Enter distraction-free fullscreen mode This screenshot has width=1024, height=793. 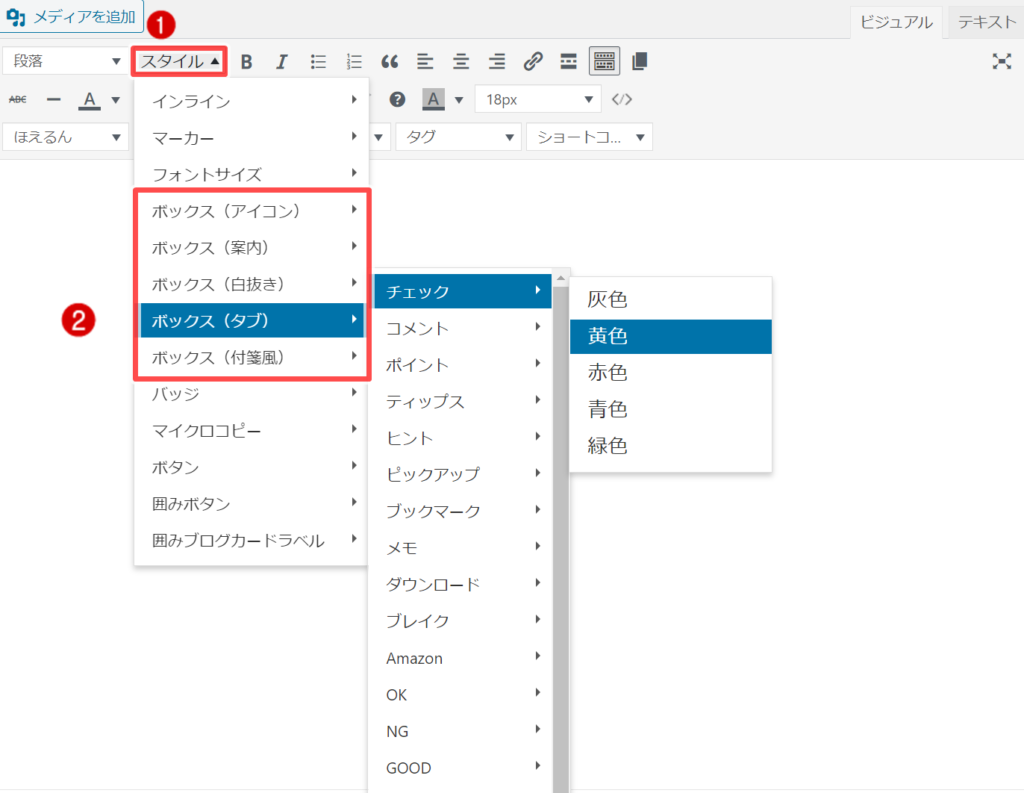coord(1002,61)
